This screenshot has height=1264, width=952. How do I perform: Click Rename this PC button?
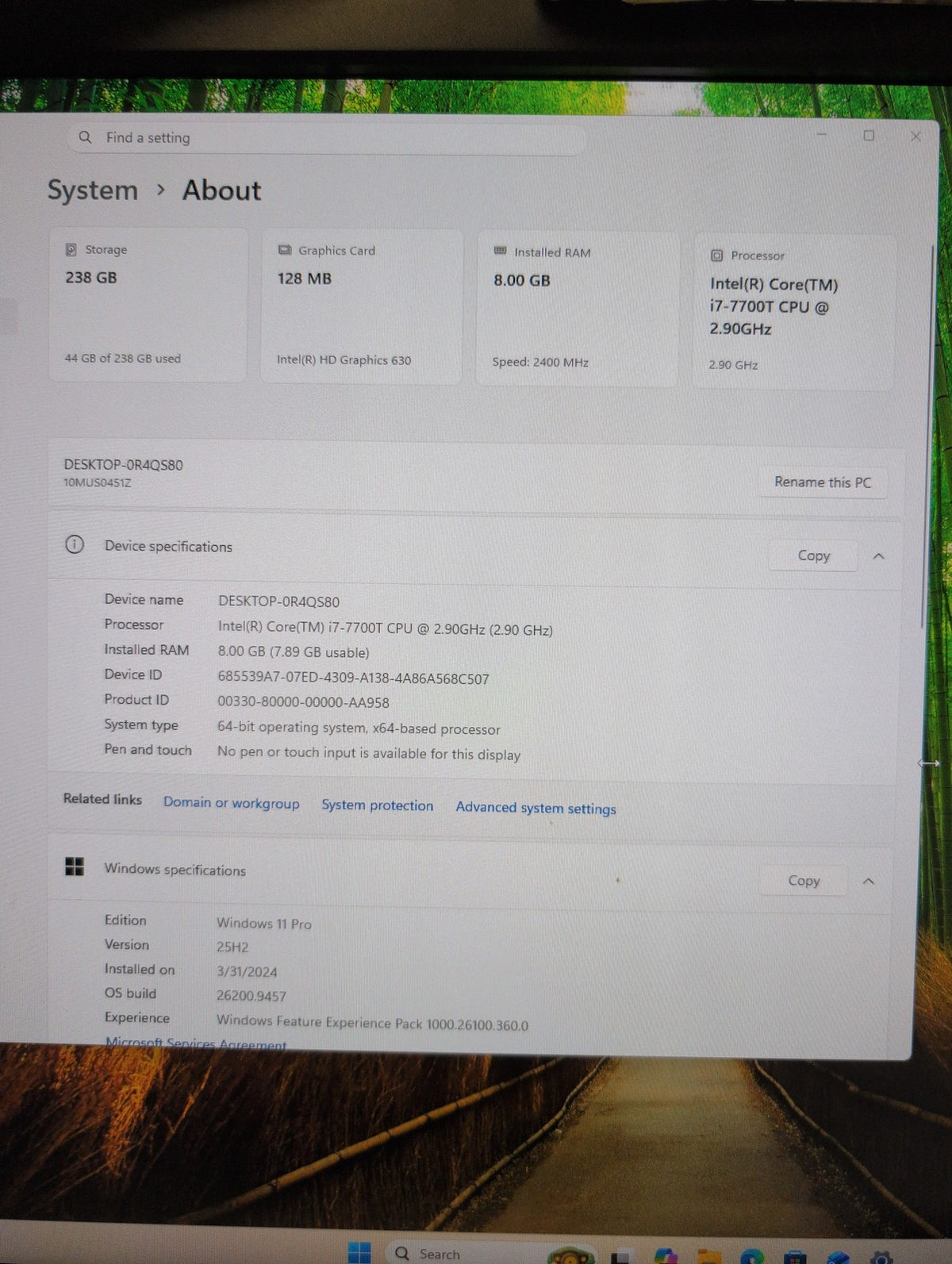(x=823, y=482)
